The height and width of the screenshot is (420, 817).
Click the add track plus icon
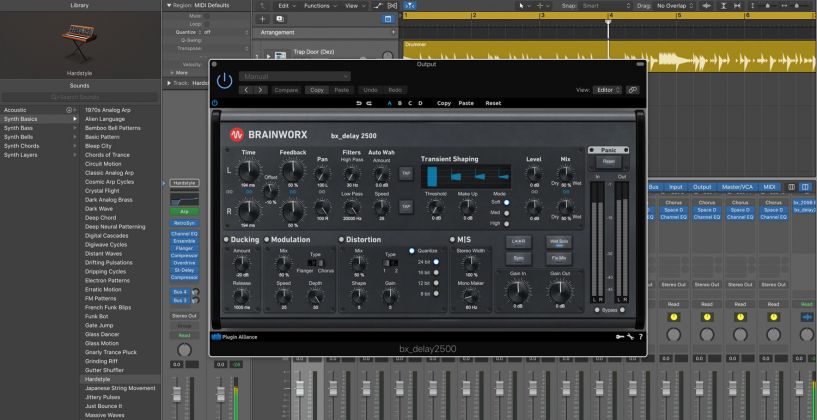click(263, 19)
